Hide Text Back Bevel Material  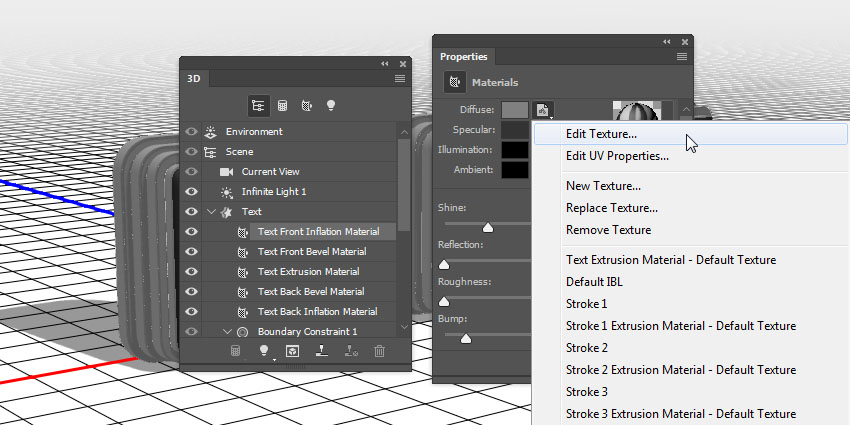[x=191, y=292]
